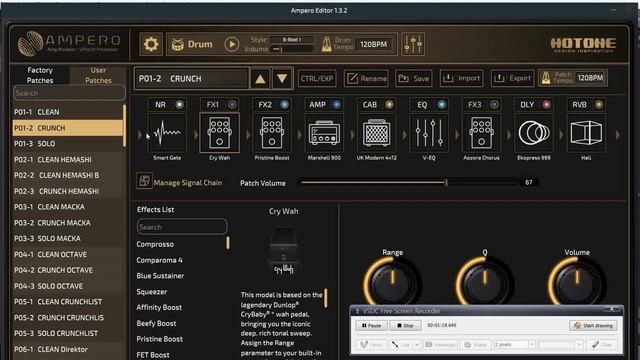The image size is (640, 360).
Task: Pause recording in VSDC Screen Recorder
Action: [371, 325]
